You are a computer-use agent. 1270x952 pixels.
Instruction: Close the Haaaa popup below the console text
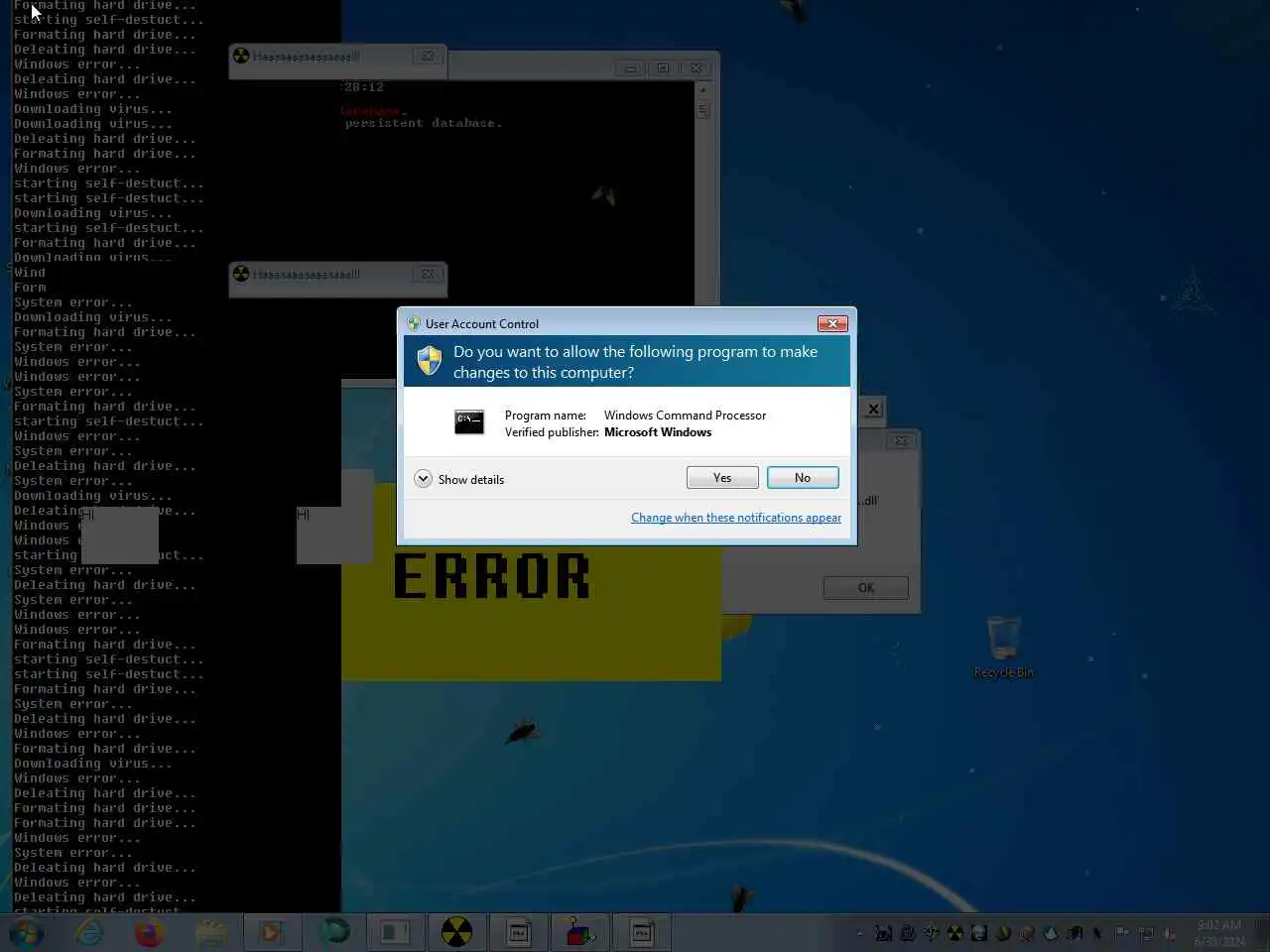428,275
